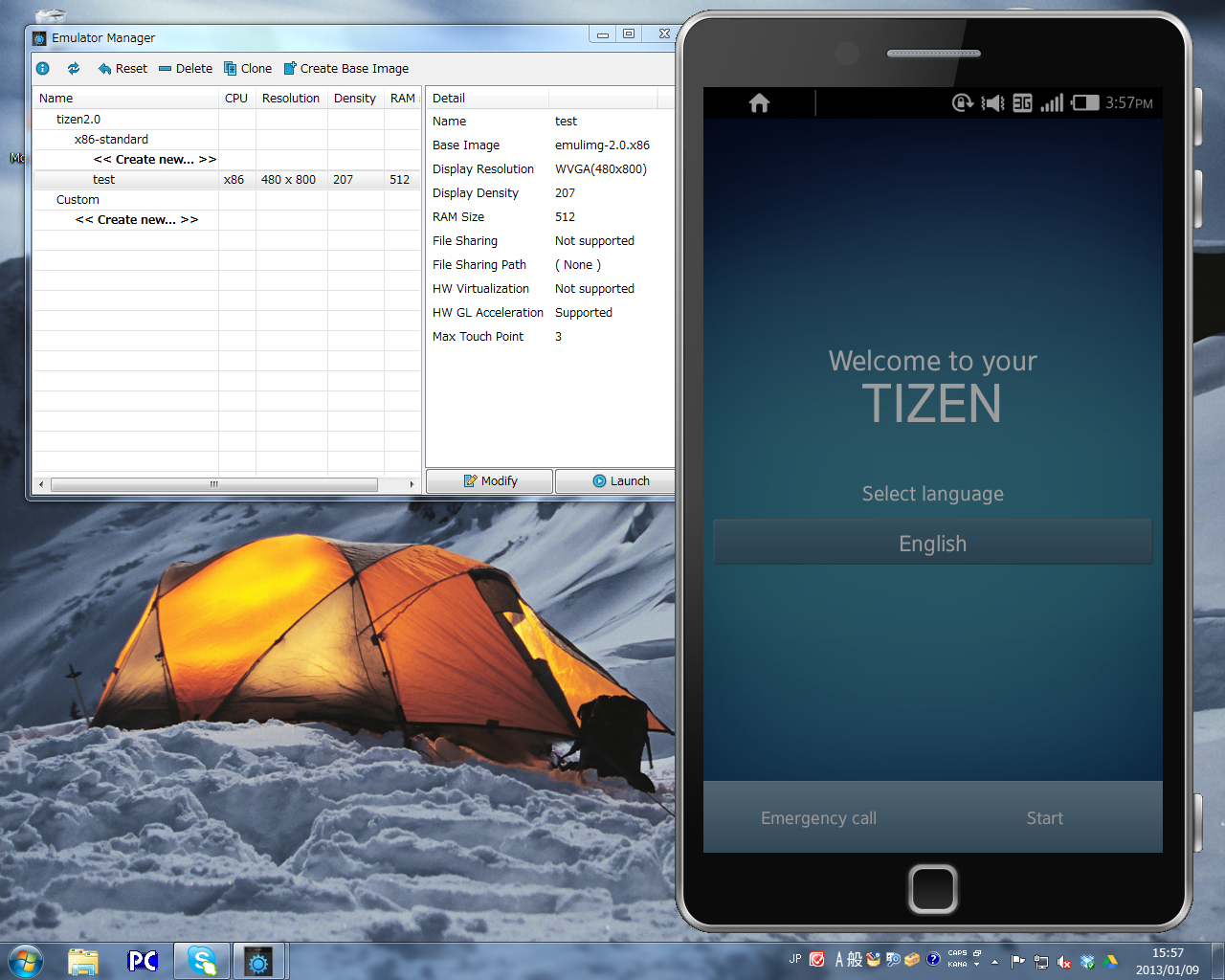Tap the signal strength bars icon
1225x980 pixels.
click(1052, 102)
